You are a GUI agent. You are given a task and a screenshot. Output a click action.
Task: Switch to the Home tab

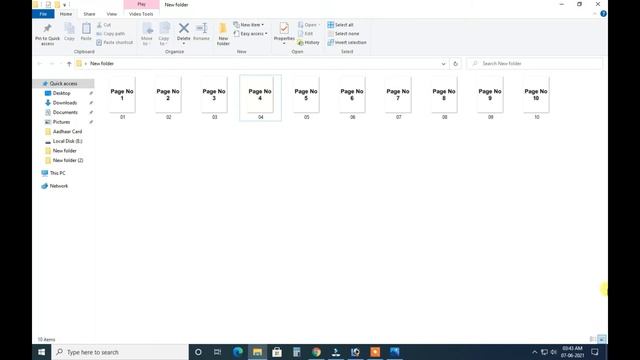[x=66, y=14]
